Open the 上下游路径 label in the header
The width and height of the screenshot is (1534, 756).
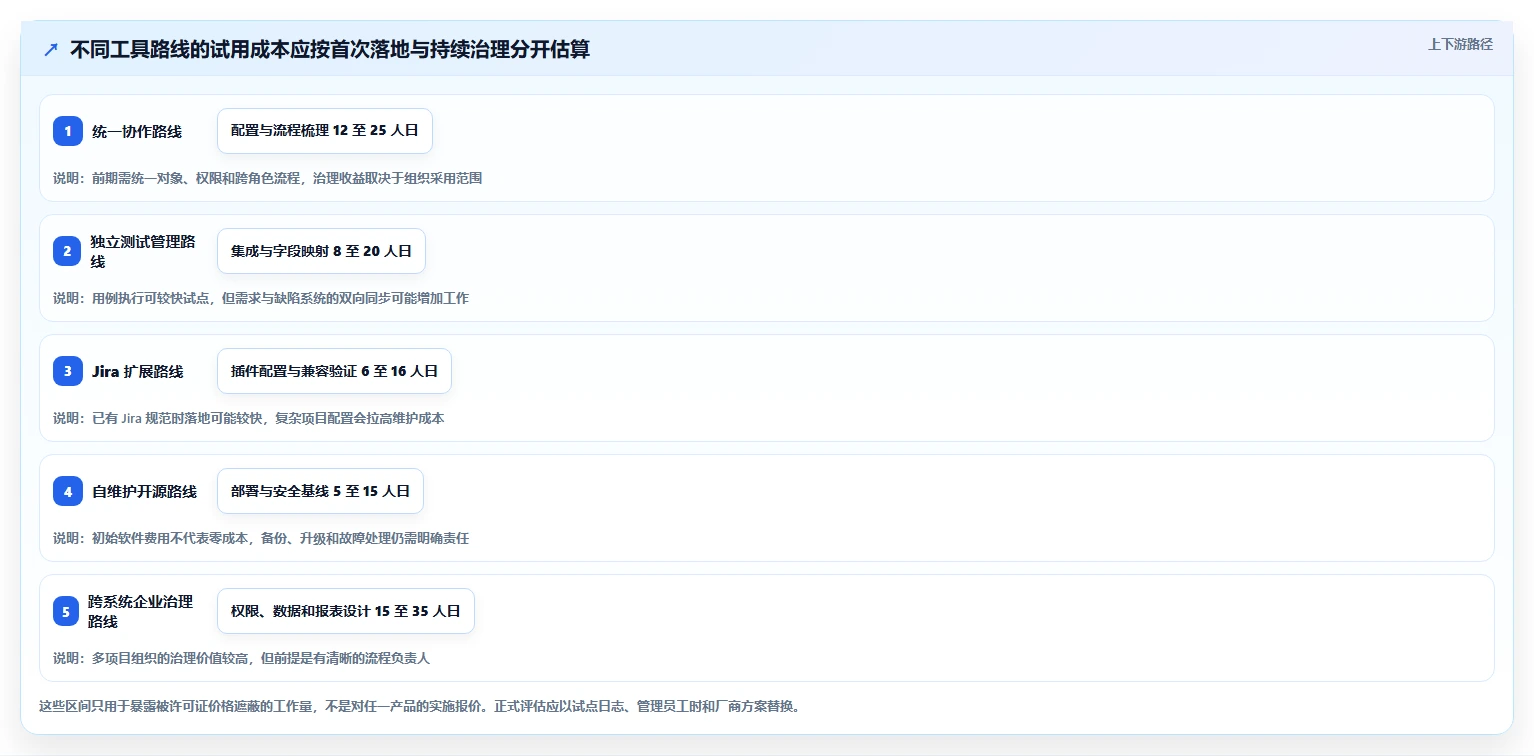coord(1460,44)
